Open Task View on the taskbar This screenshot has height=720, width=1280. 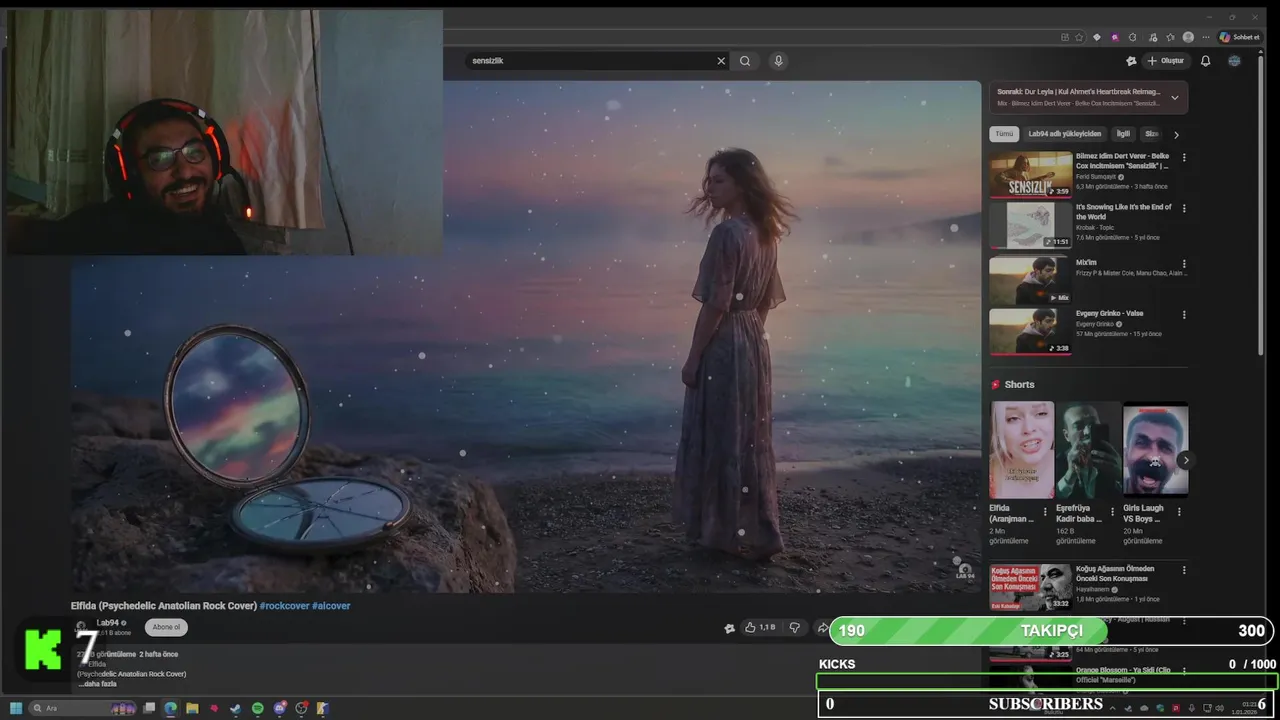(149, 708)
